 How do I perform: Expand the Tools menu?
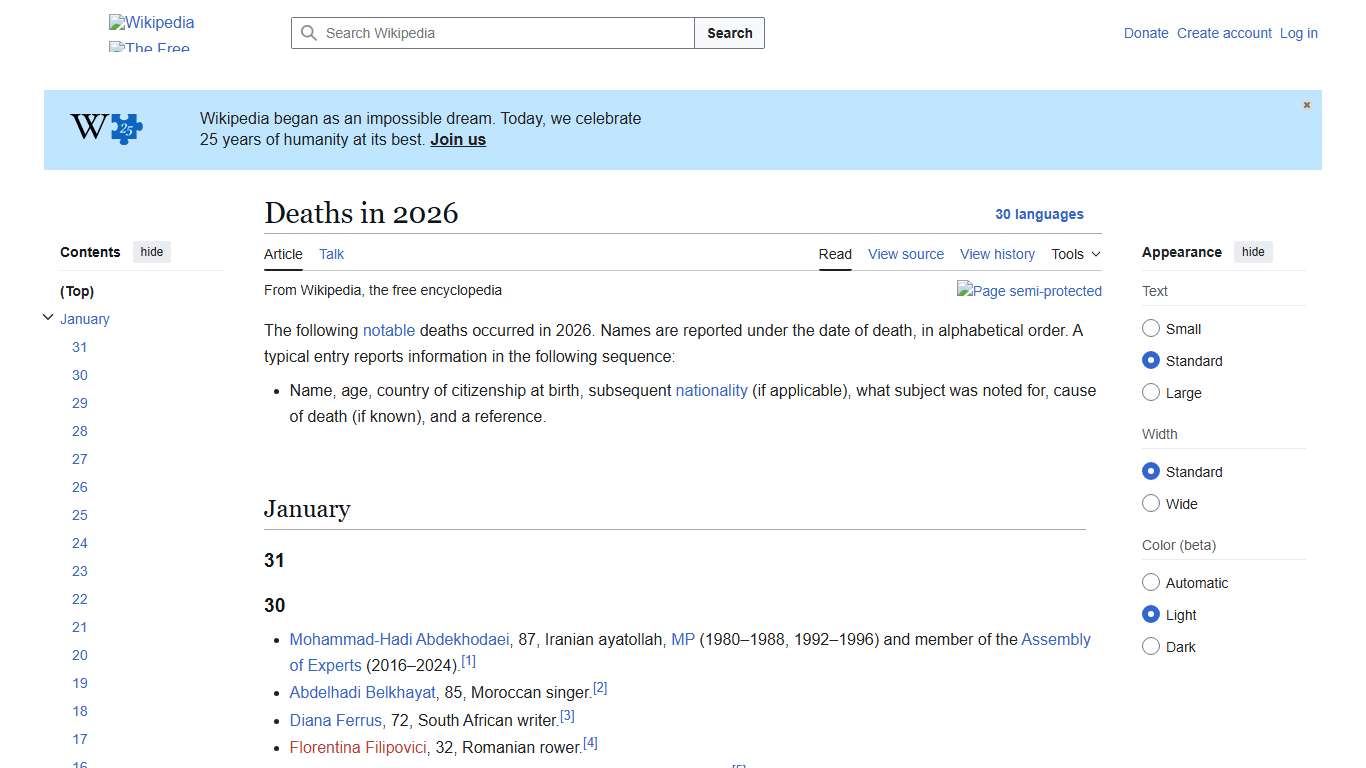point(1075,254)
